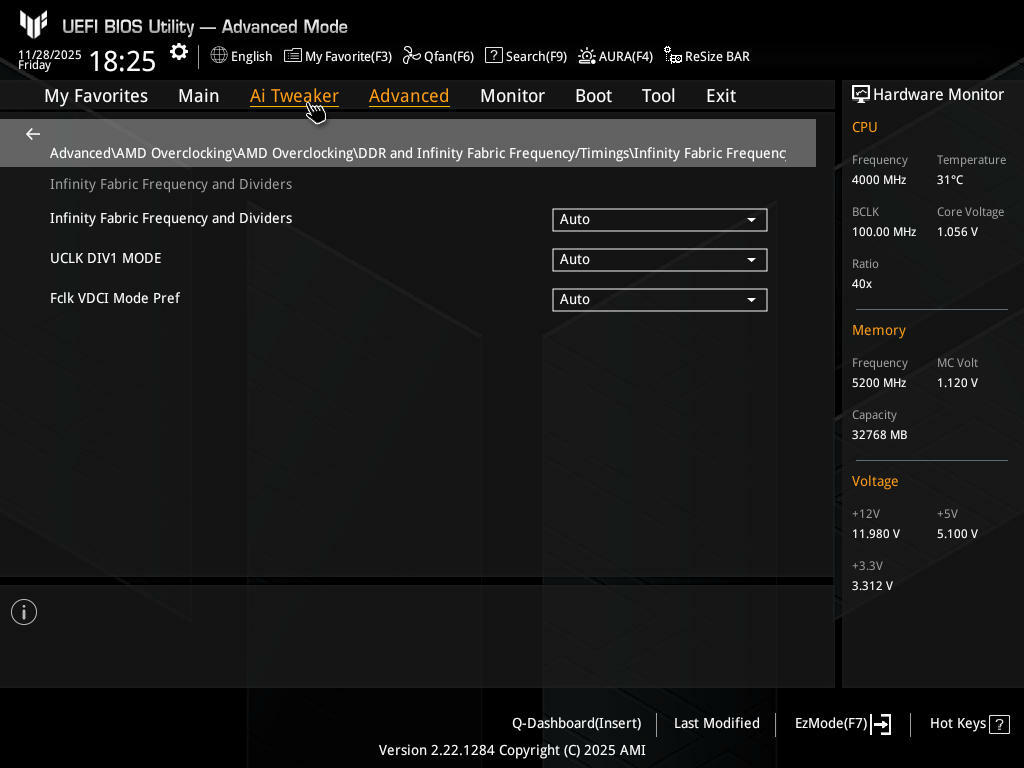The image size is (1024, 768).
Task: Toggle ReSize BAR option
Action: click(x=707, y=56)
